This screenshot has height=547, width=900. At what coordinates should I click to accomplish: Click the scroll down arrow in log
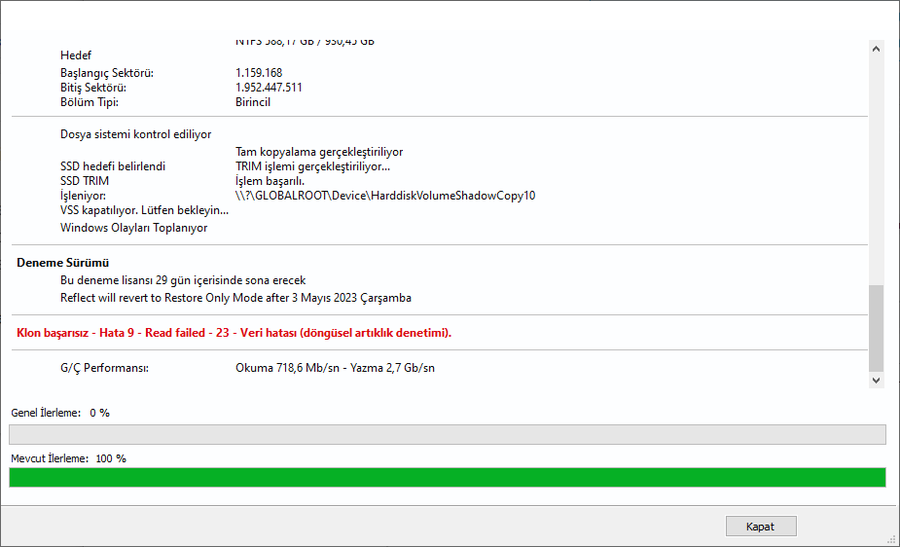876,380
